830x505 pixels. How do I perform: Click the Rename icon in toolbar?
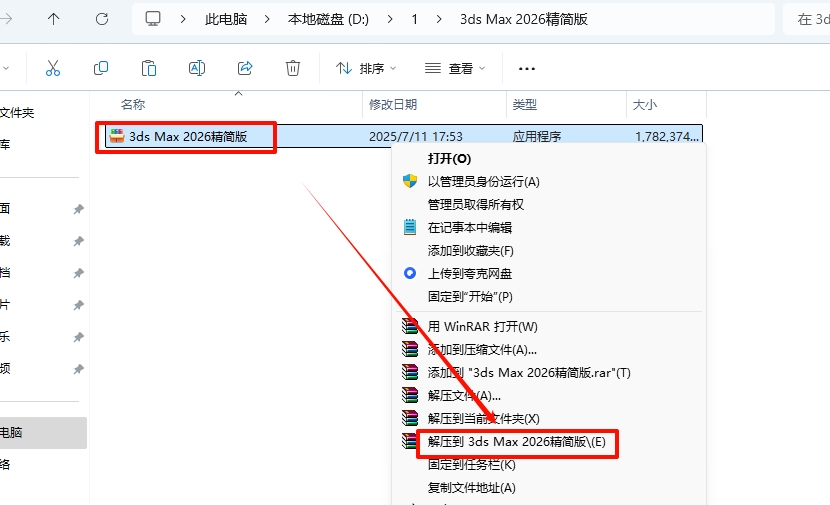(197, 68)
